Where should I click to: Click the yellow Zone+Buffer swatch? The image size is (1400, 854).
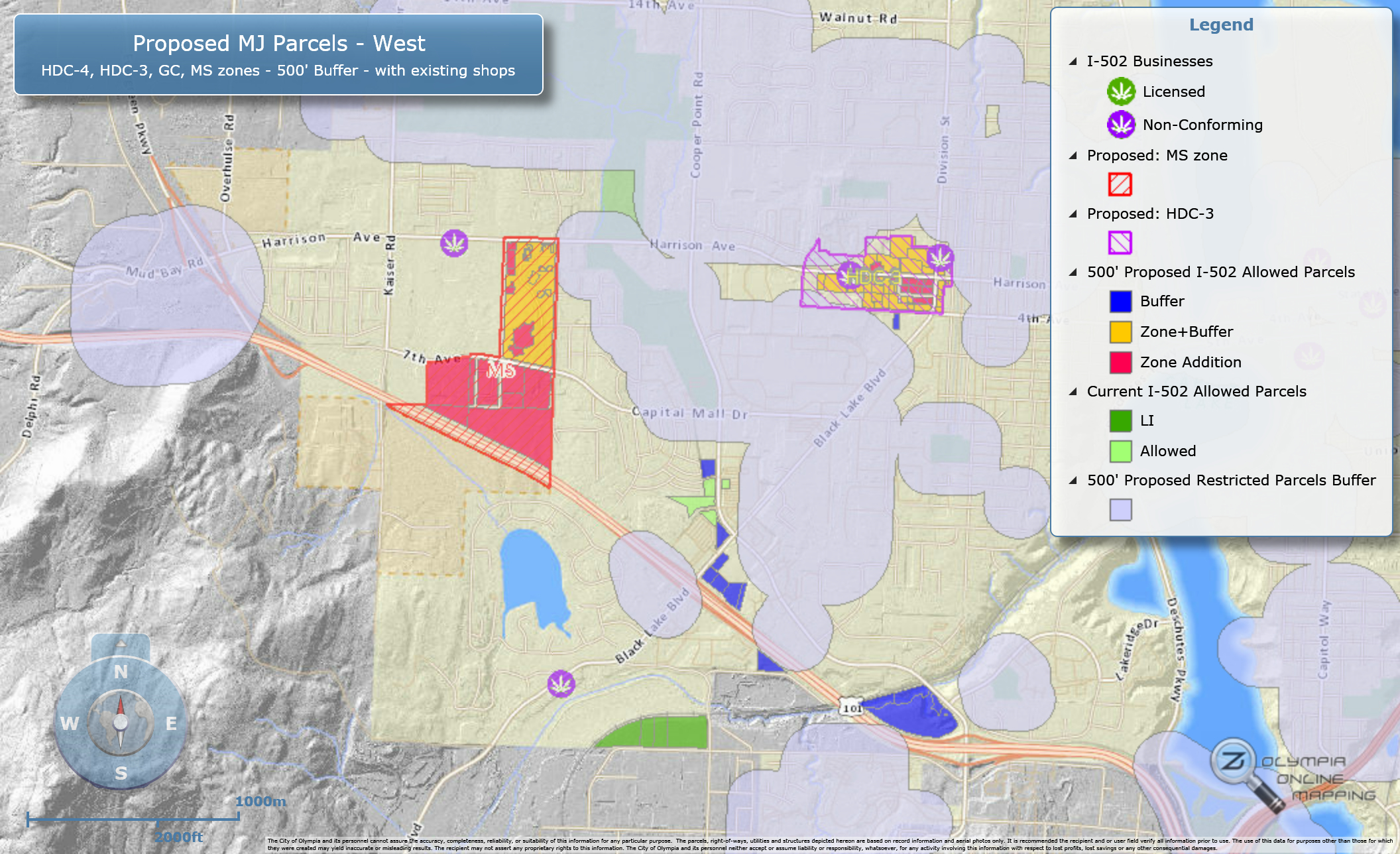pyautogui.click(x=1120, y=332)
